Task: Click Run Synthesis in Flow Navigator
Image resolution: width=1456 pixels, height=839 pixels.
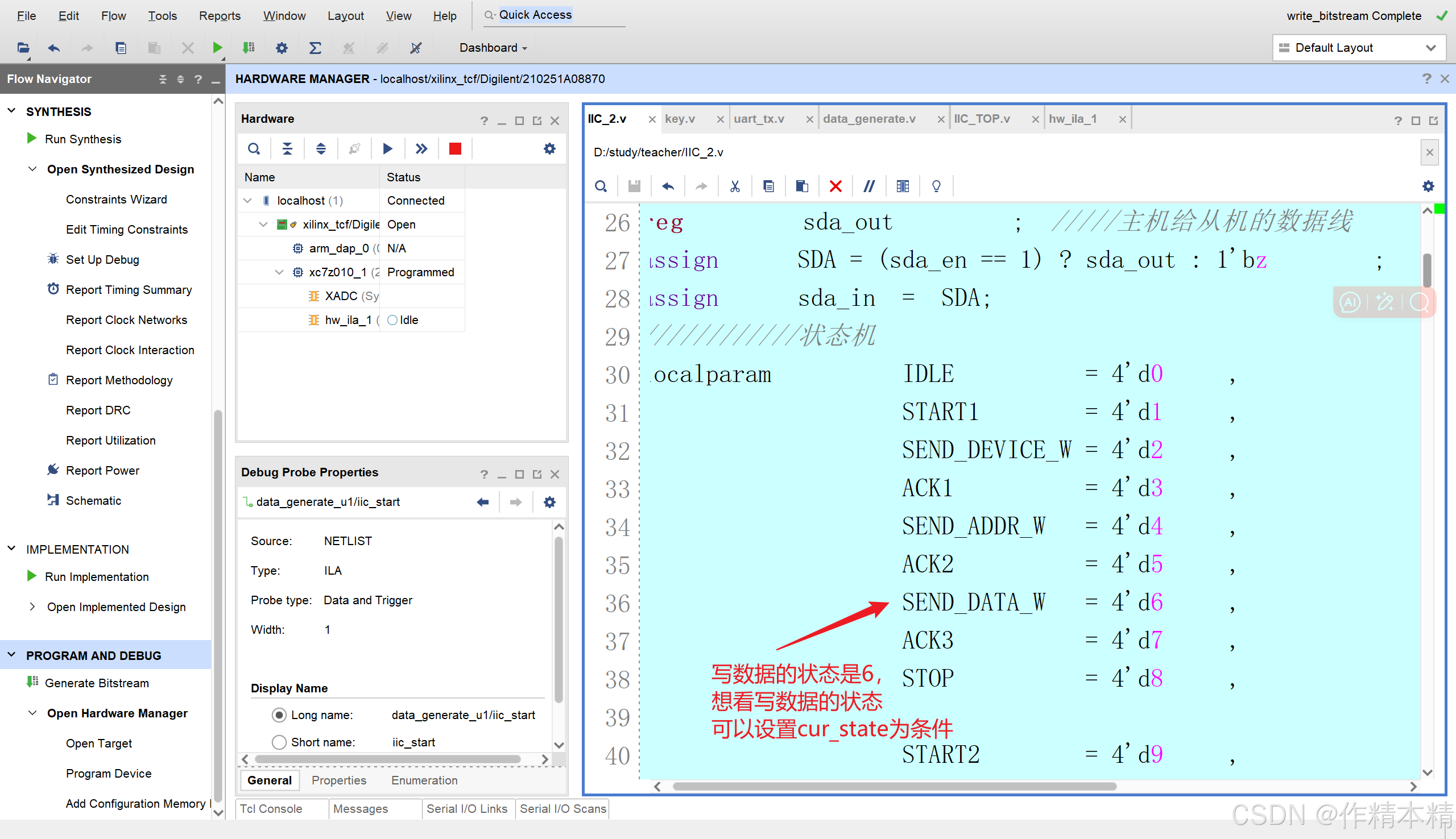Action: (x=83, y=139)
